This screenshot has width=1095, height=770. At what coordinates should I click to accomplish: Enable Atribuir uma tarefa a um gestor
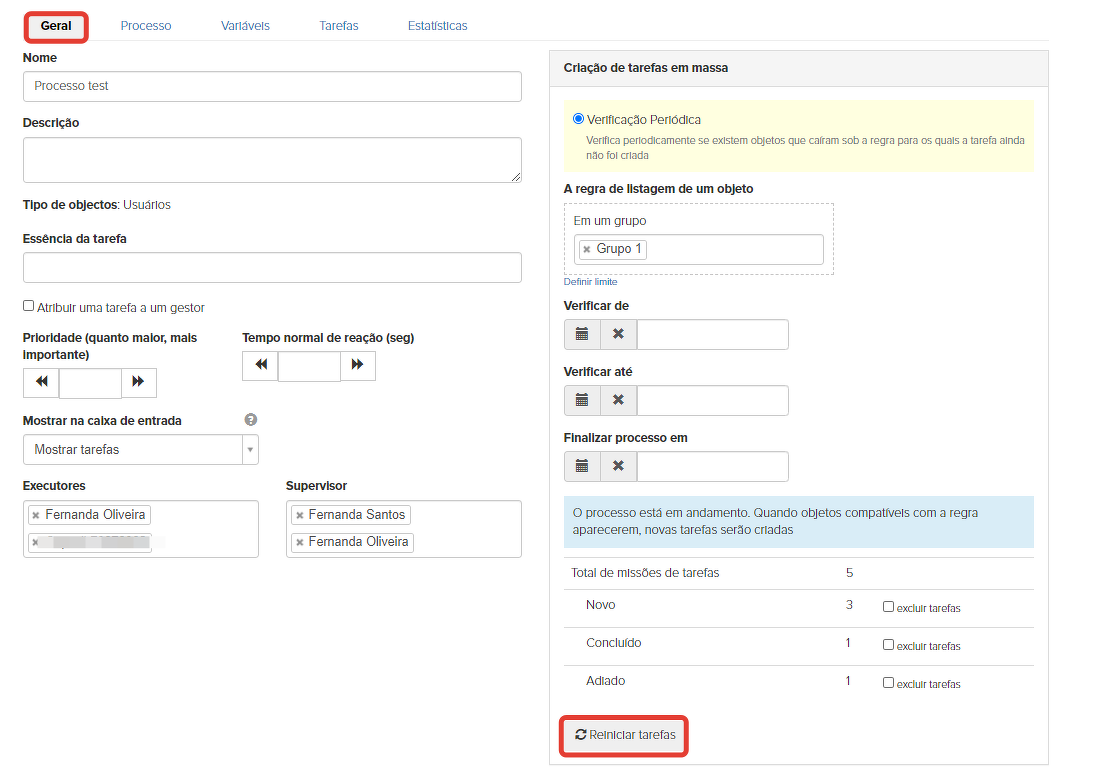[29, 306]
